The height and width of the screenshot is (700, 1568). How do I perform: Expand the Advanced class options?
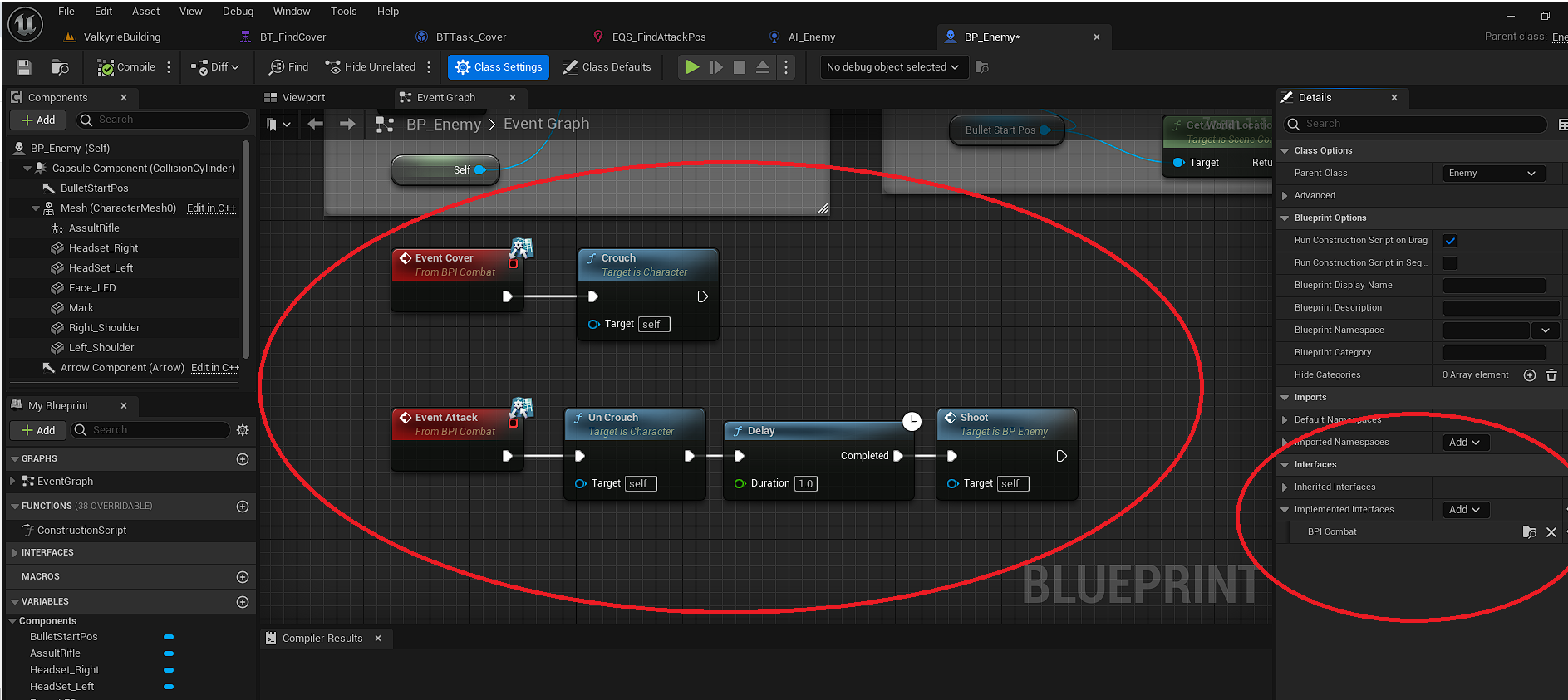1285,196
